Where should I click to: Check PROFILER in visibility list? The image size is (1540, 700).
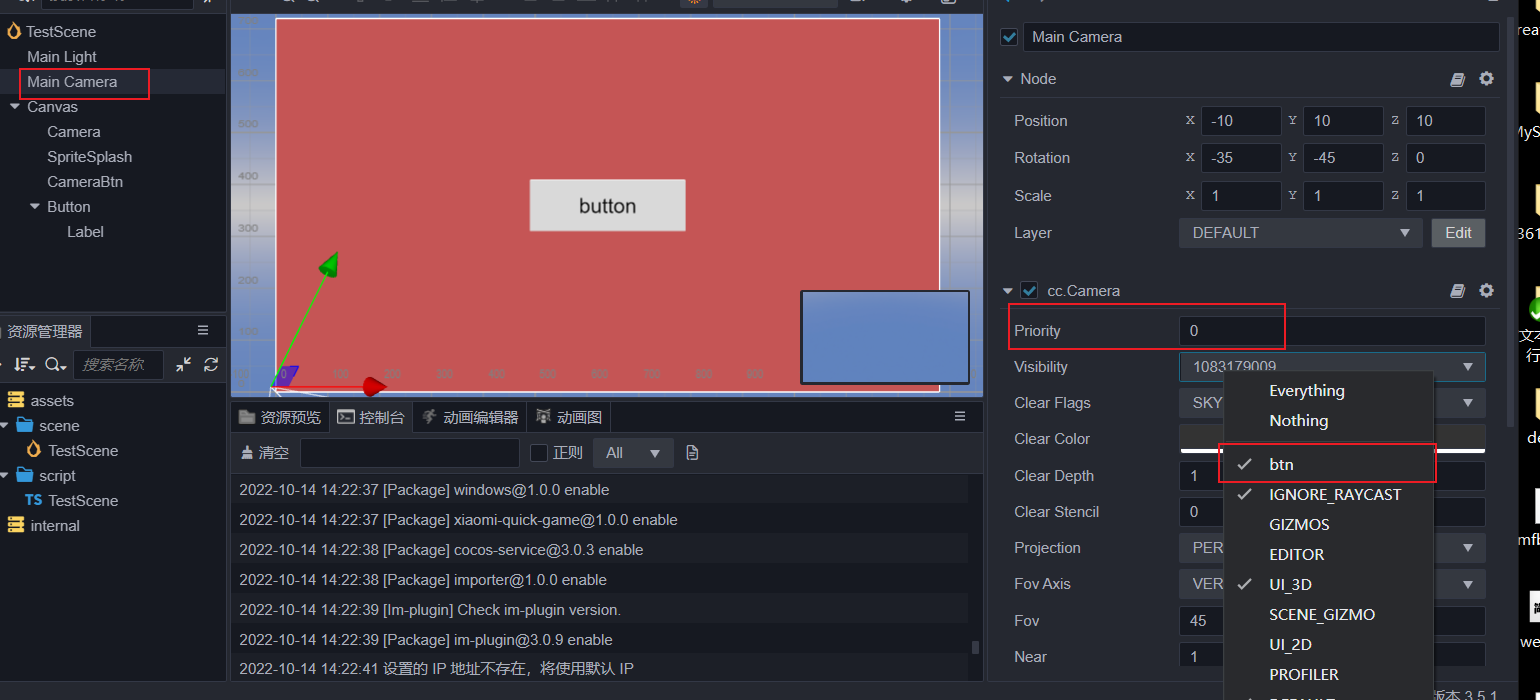(1328, 674)
